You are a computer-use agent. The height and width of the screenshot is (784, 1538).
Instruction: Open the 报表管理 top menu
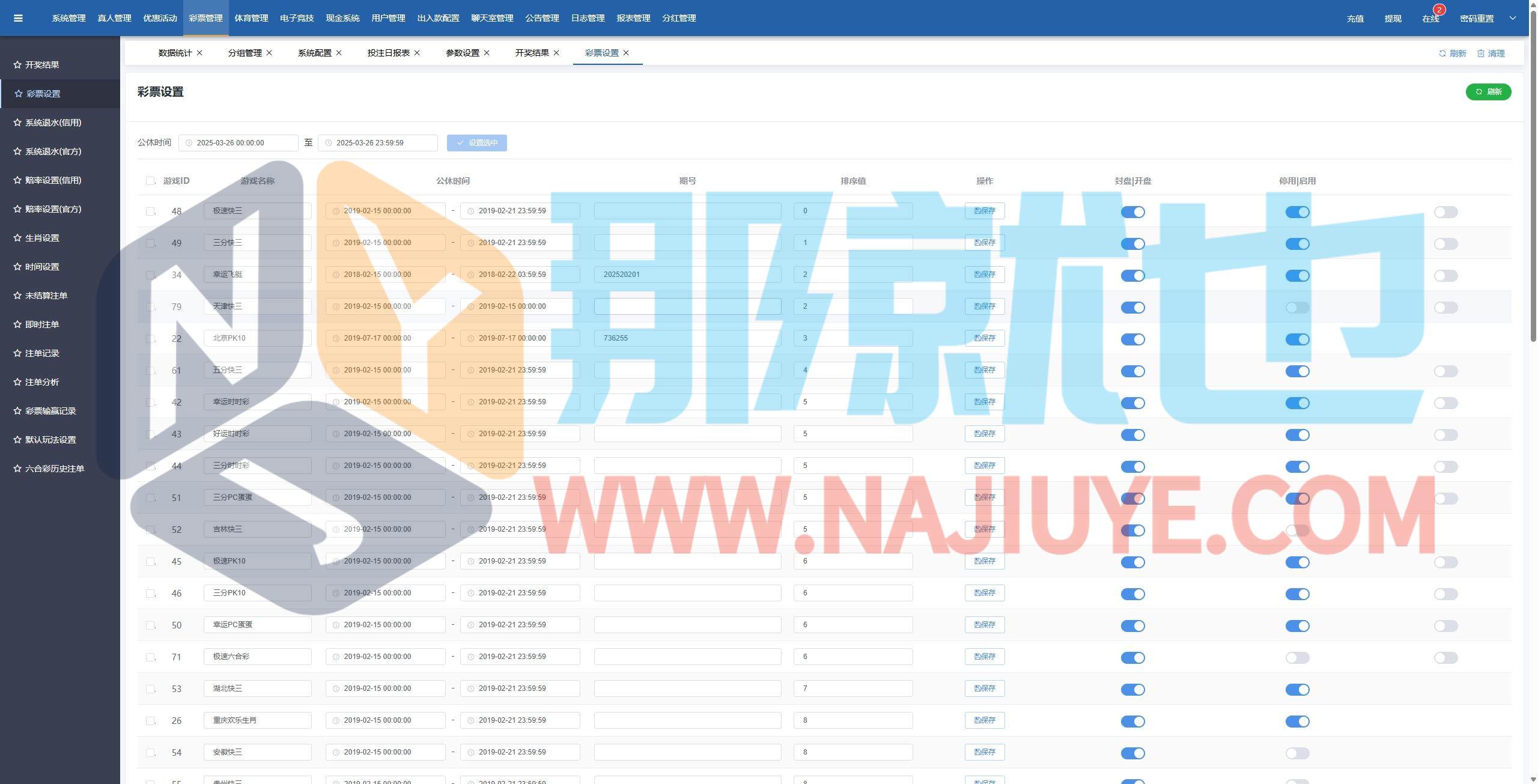pos(633,18)
